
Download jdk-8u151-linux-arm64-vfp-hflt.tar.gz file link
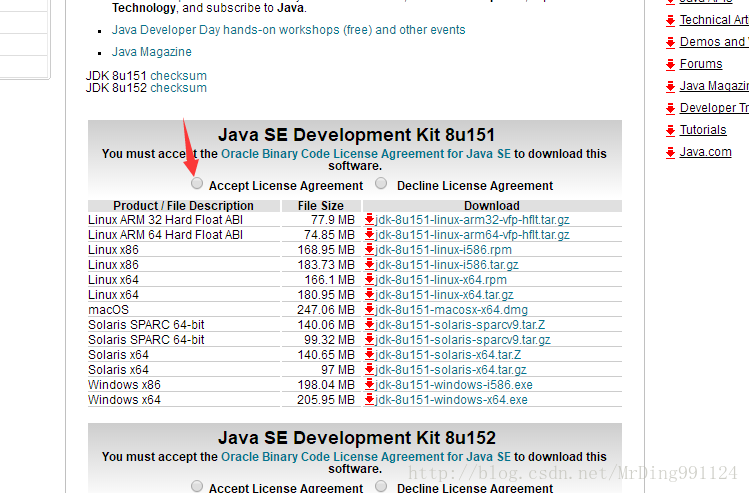click(472, 235)
